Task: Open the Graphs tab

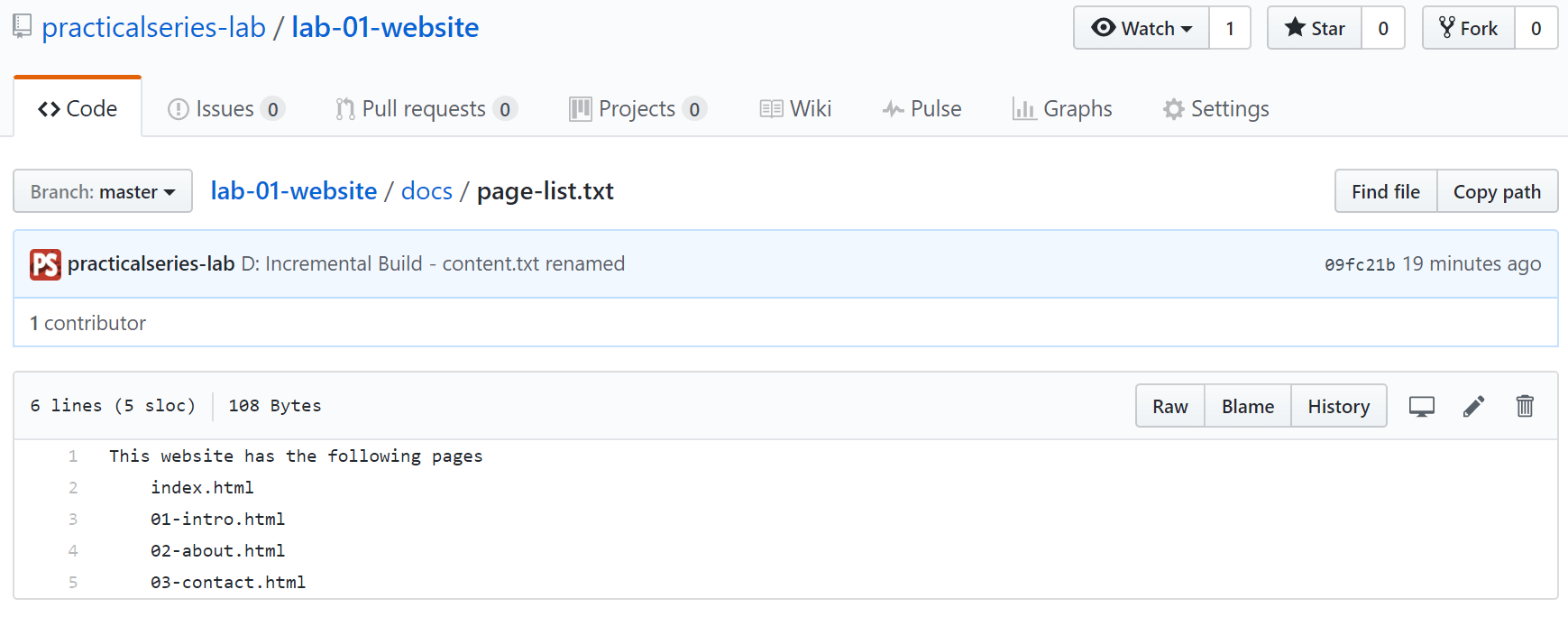Action: [1062, 109]
